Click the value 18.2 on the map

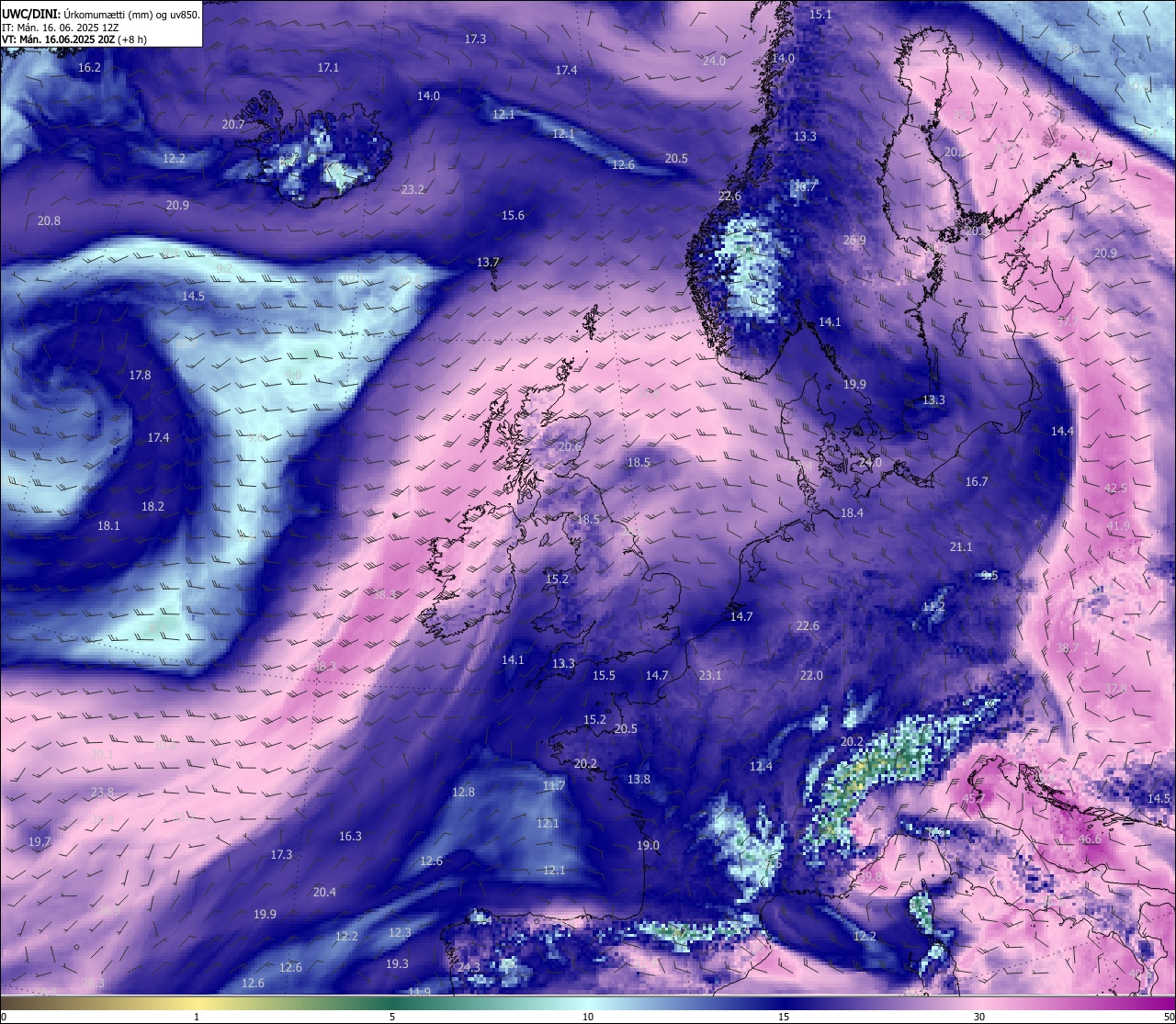tap(153, 507)
